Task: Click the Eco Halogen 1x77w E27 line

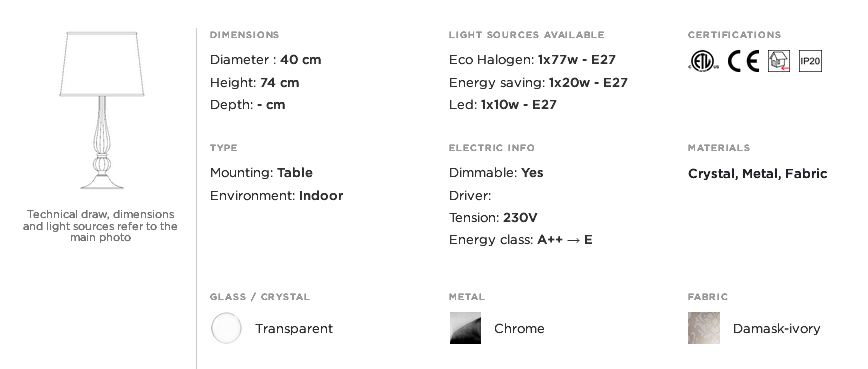Action: (x=532, y=60)
